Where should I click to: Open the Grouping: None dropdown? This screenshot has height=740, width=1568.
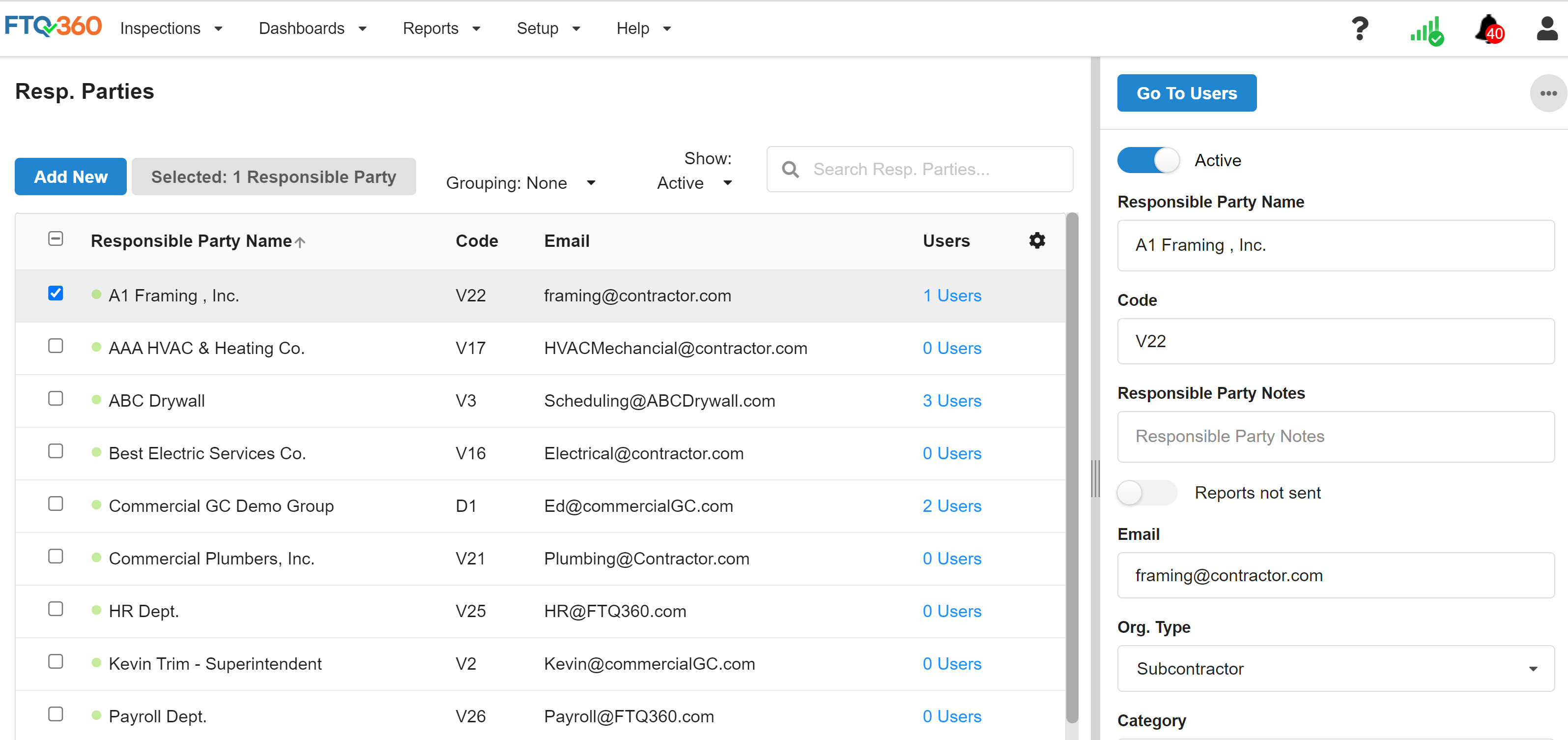(x=520, y=183)
